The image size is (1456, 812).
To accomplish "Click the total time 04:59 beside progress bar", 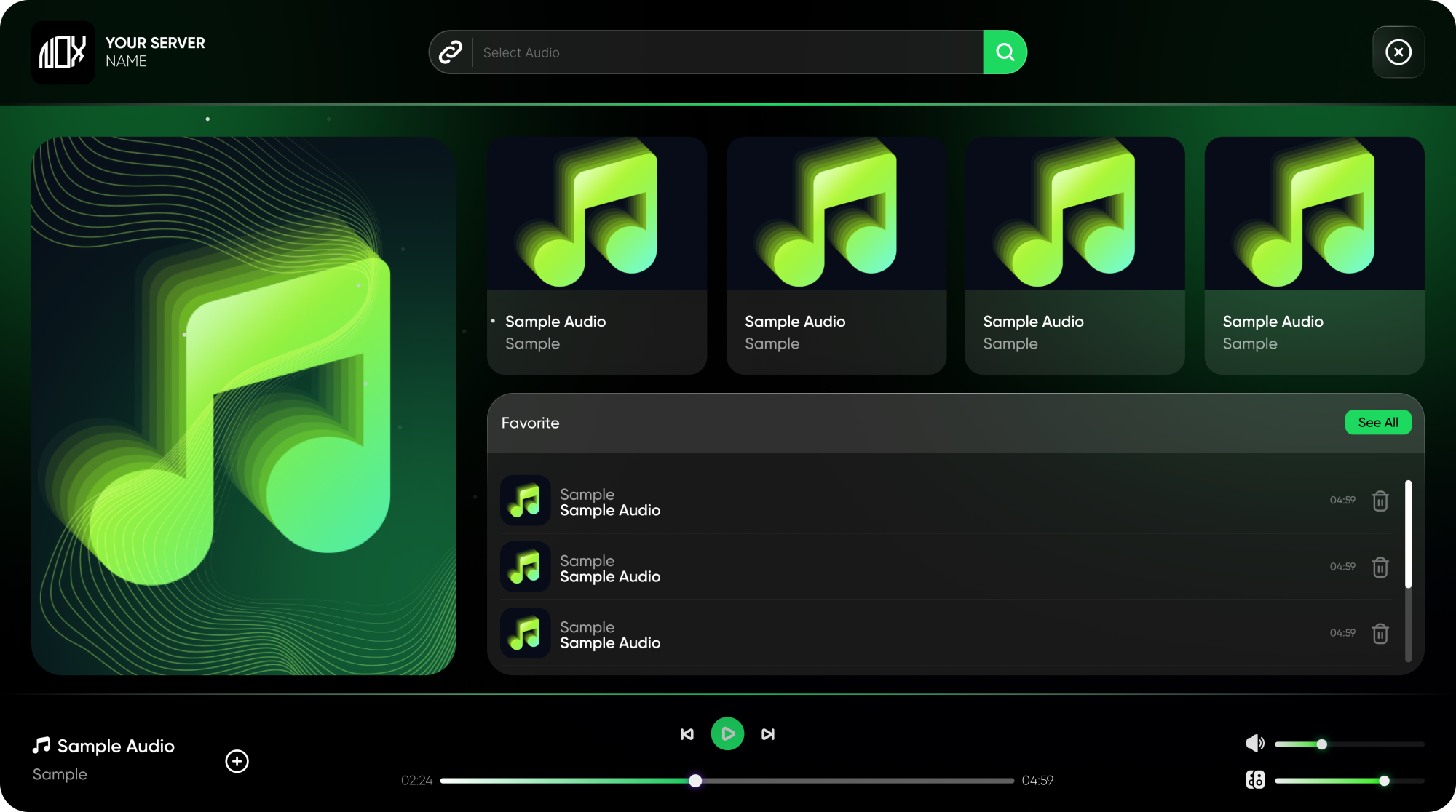I will point(1037,781).
